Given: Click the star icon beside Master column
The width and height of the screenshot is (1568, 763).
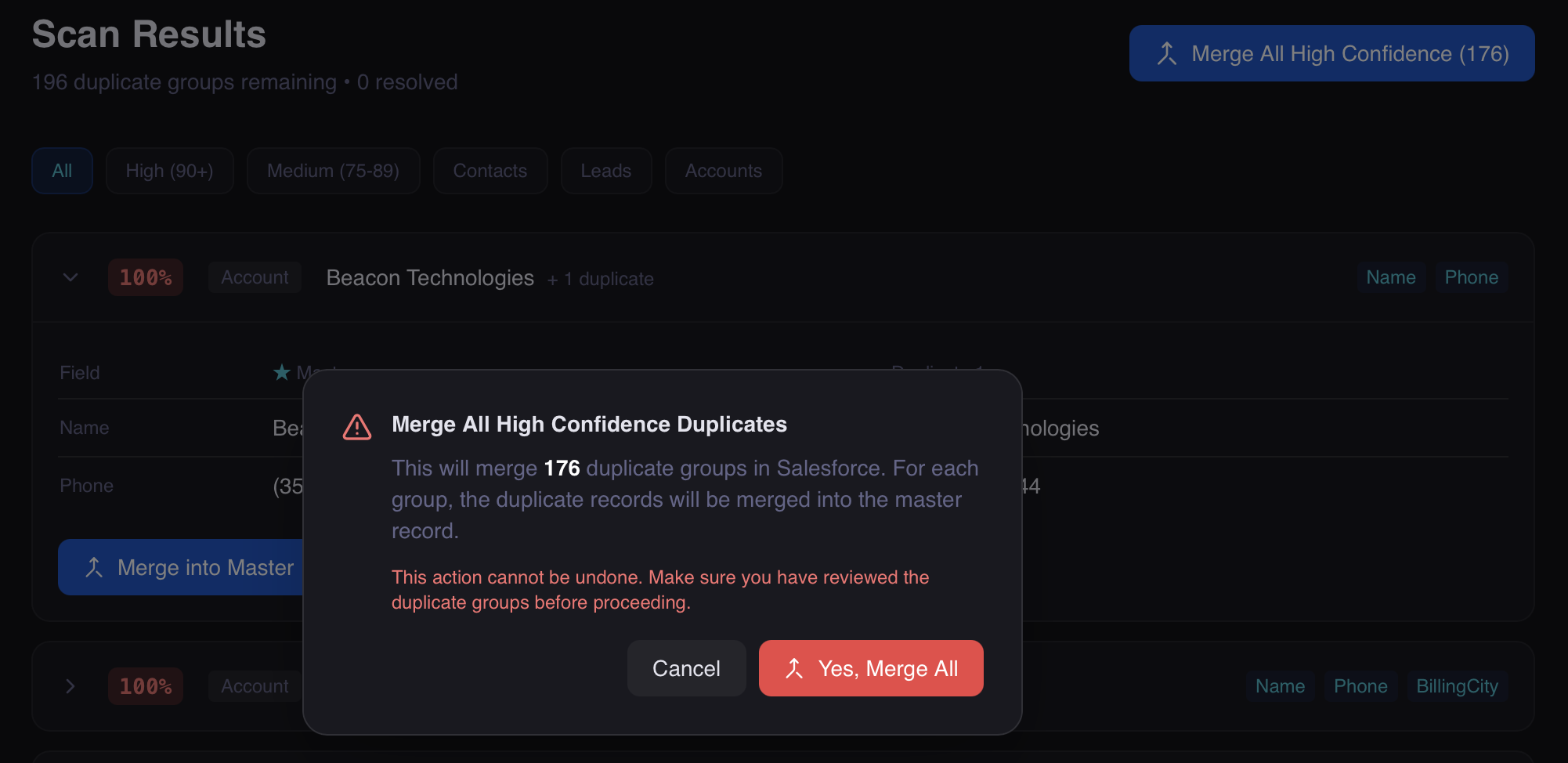Looking at the screenshot, I should click(282, 372).
